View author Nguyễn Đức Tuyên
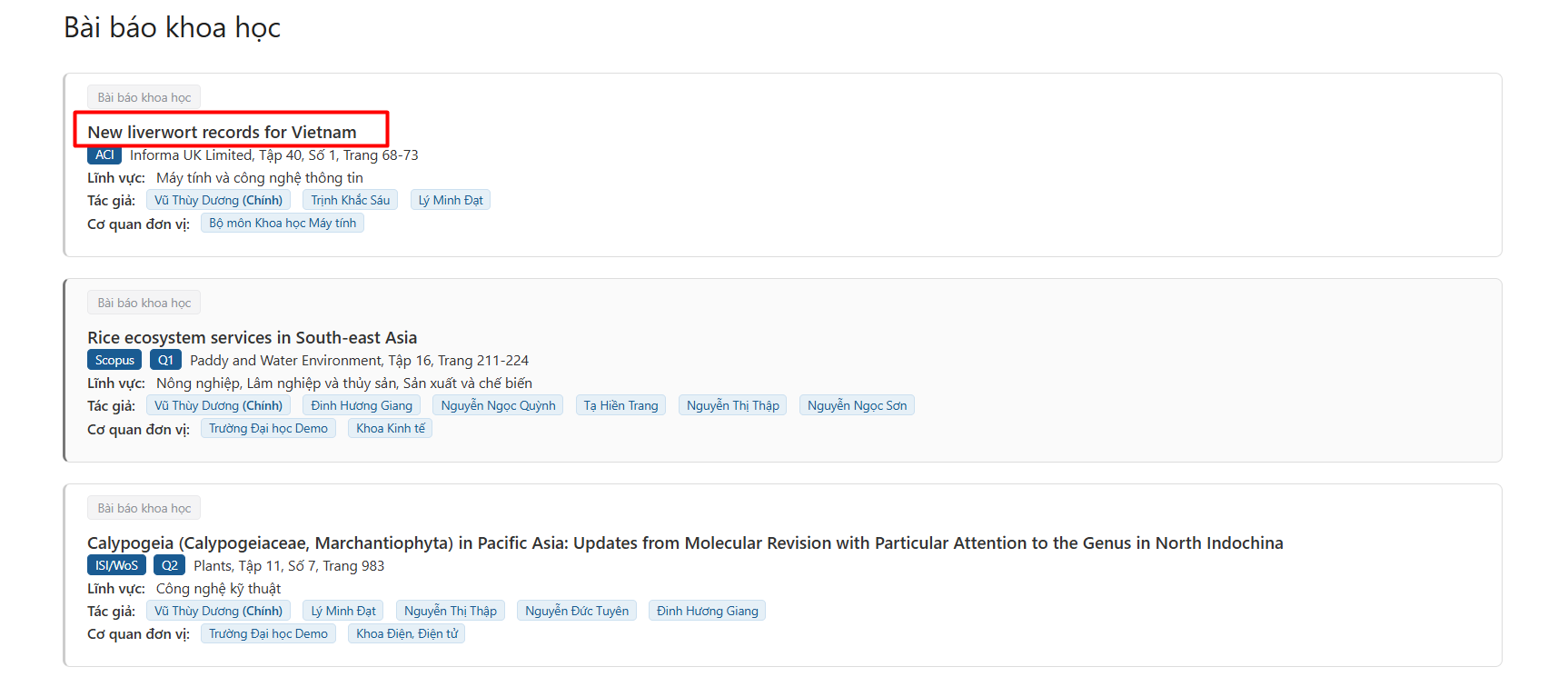Screen dimensions: 1568x677 tap(577, 612)
